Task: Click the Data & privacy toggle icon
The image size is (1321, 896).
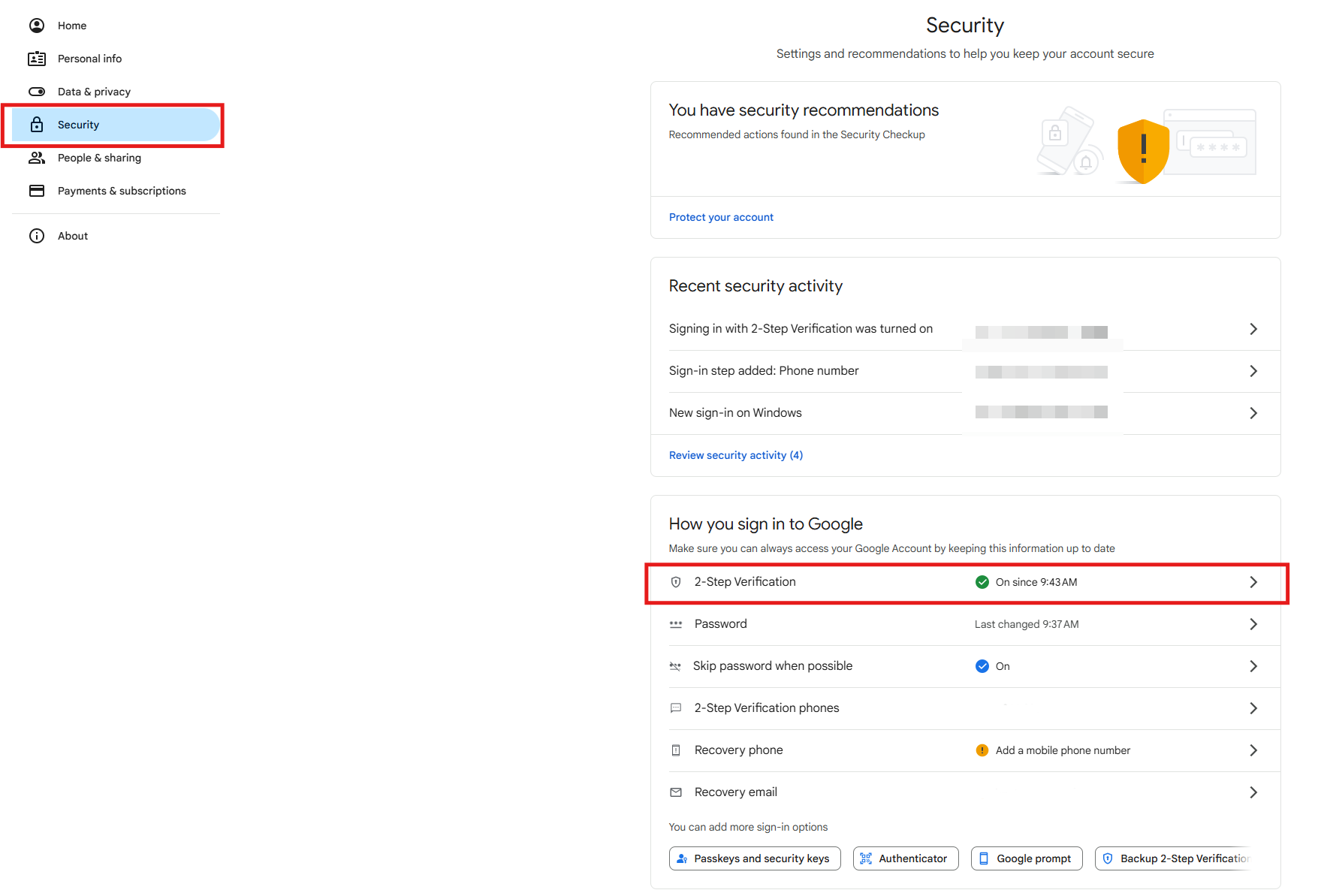Action: pyautogui.click(x=37, y=92)
